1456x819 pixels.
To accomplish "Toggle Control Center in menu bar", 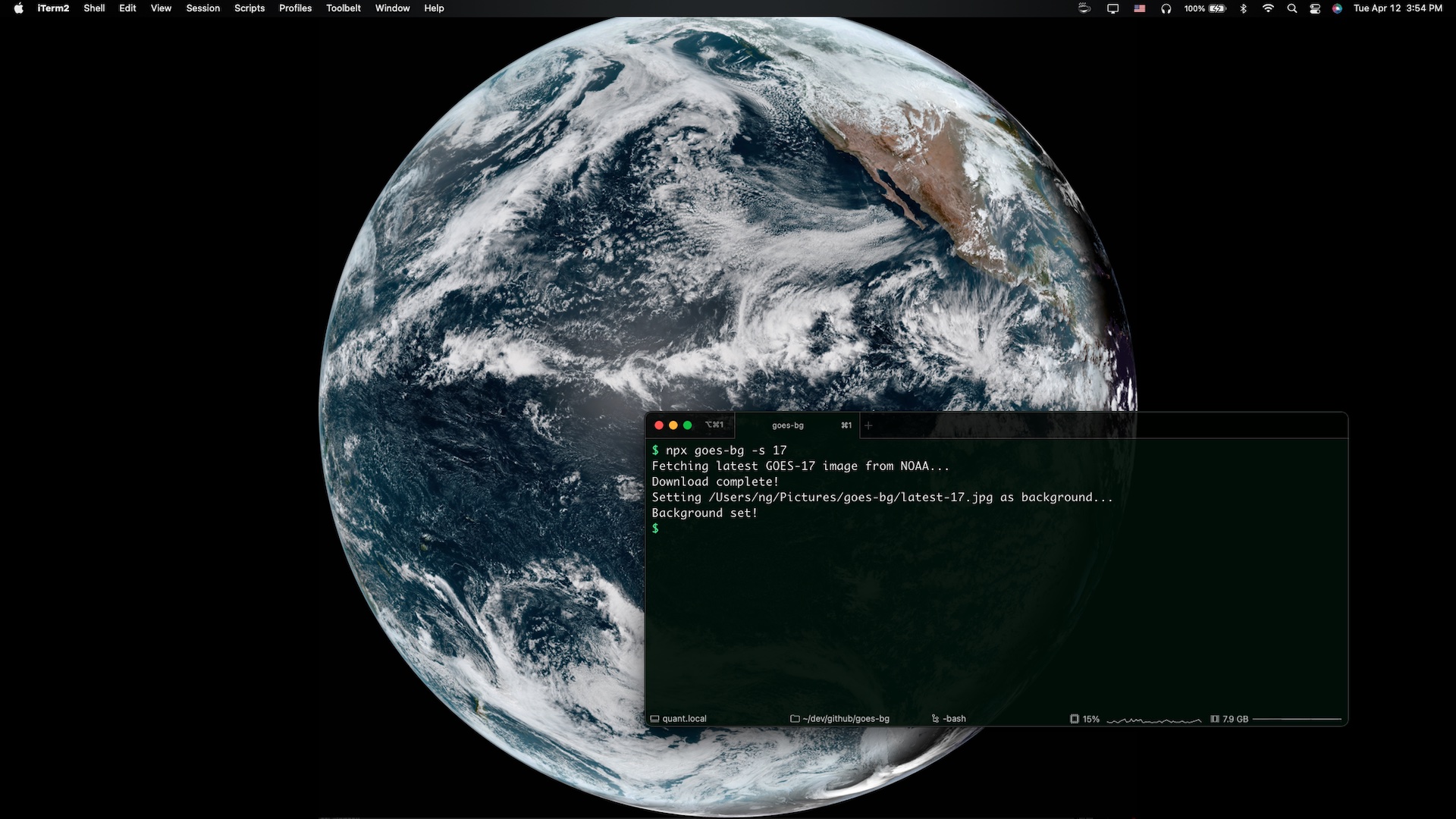I will tap(1315, 8).
